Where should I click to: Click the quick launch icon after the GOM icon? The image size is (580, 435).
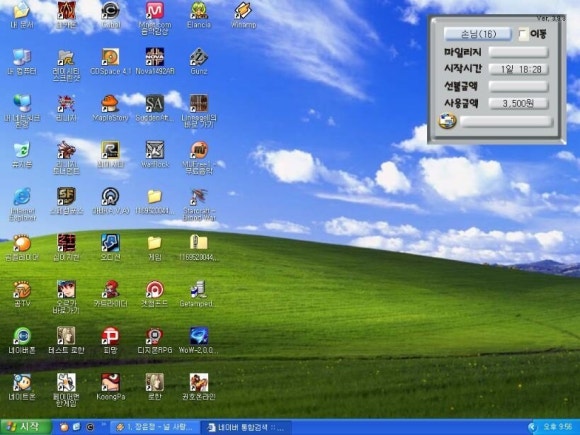tap(77, 427)
